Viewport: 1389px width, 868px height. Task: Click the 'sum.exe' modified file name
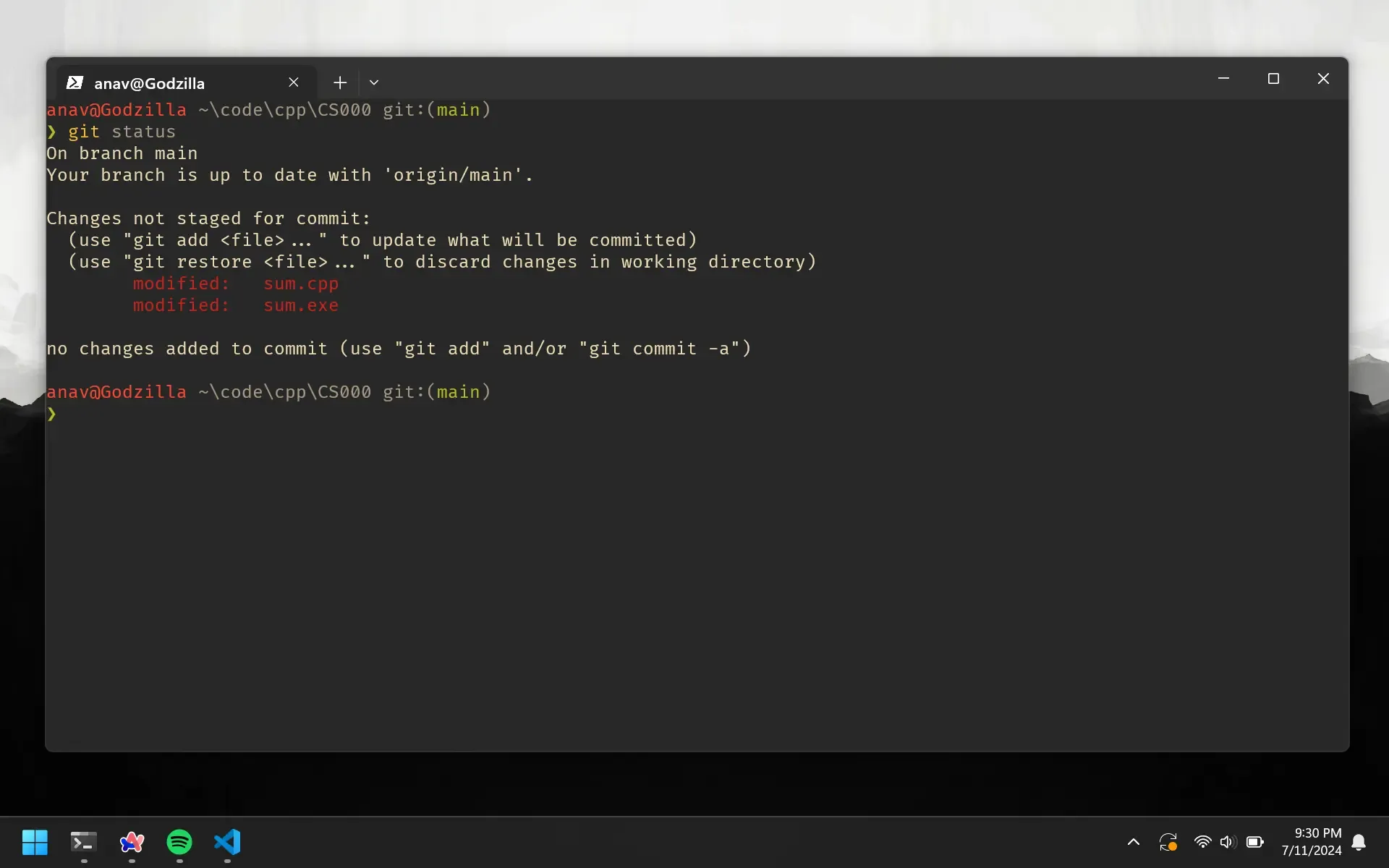point(301,305)
